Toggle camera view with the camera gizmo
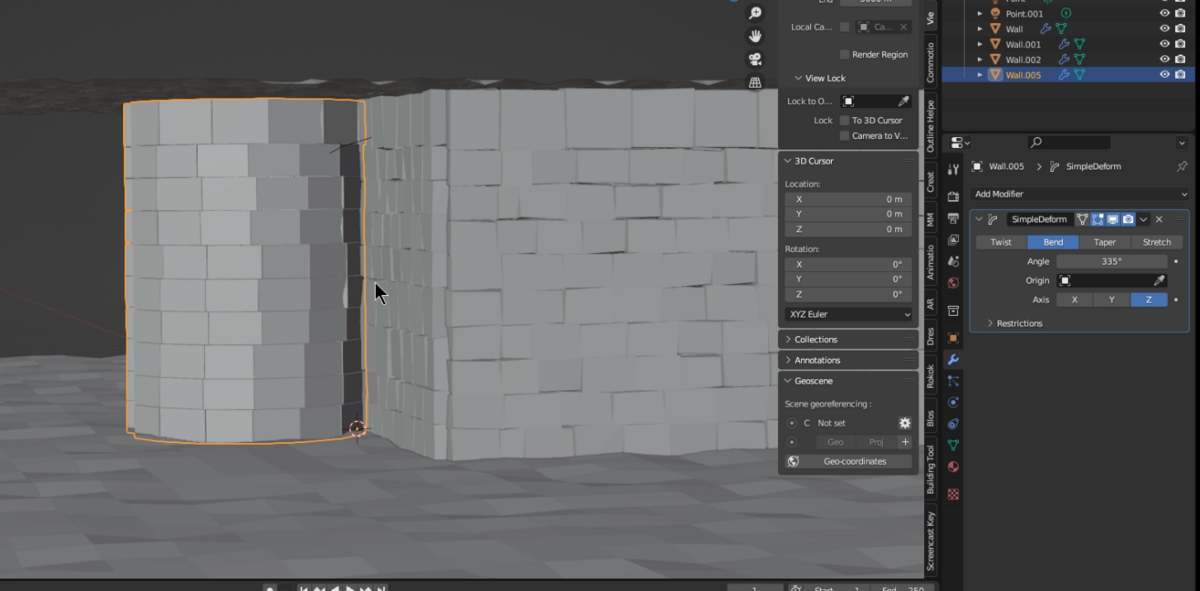 [755, 59]
